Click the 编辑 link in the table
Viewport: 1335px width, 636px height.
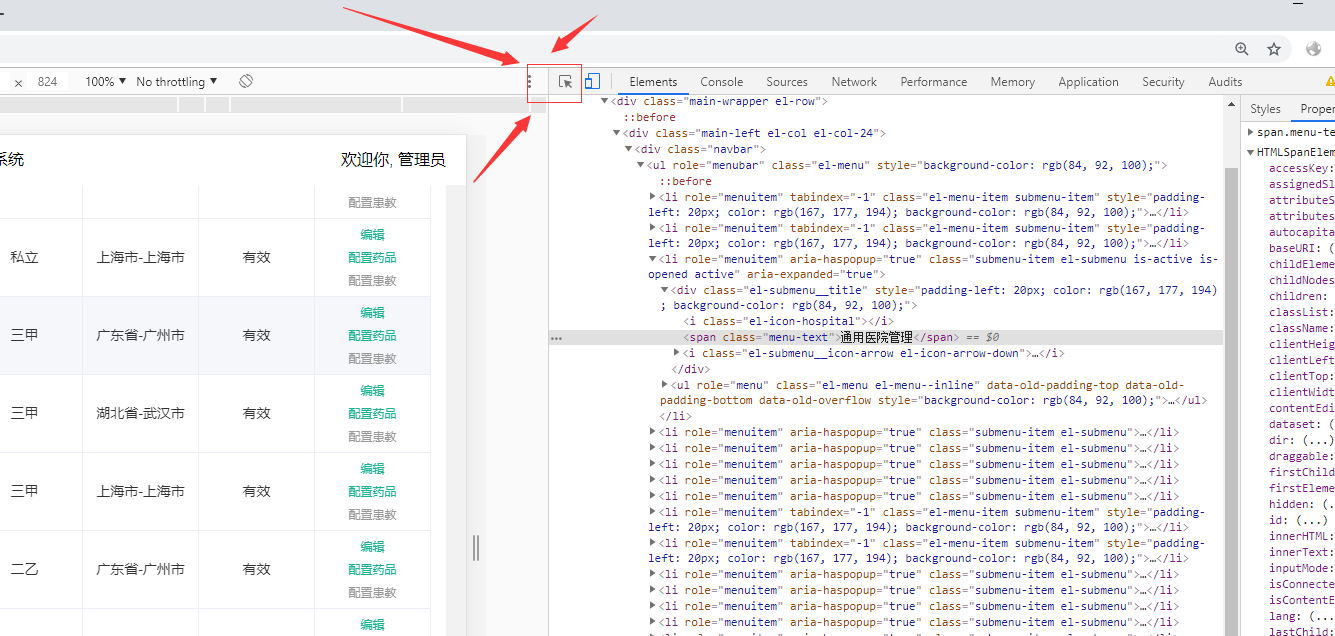(371, 234)
